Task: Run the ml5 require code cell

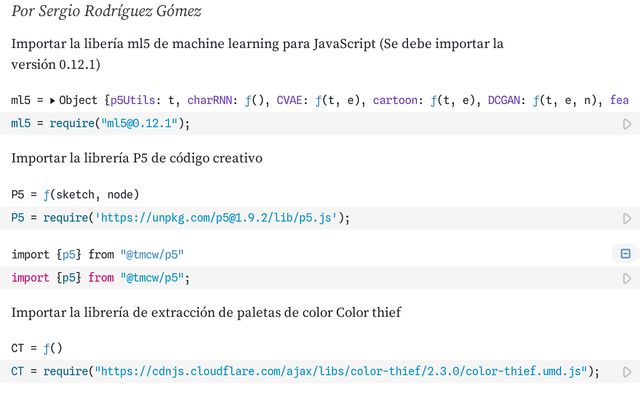Action: (x=627, y=124)
